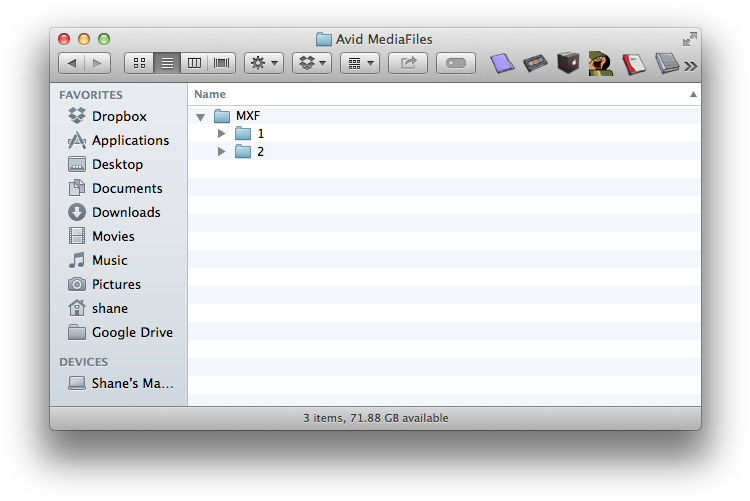The width and height of the screenshot is (750, 501).
Task: Open the shane home folder
Action: pos(119,308)
